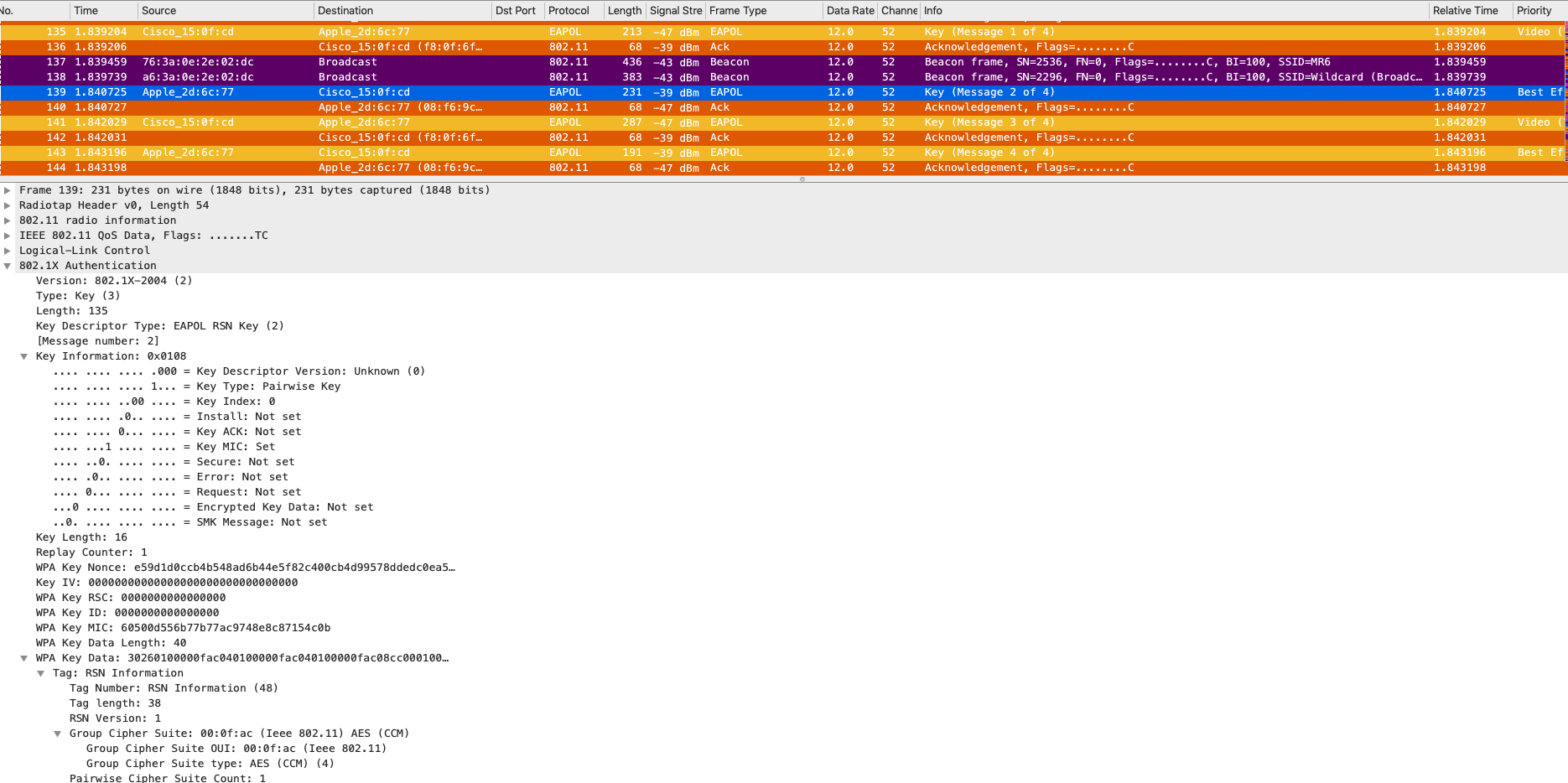The height and width of the screenshot is (783, 1568).
Task: Collapse the Group Cipher Suite node
Action: pos(58,734)
